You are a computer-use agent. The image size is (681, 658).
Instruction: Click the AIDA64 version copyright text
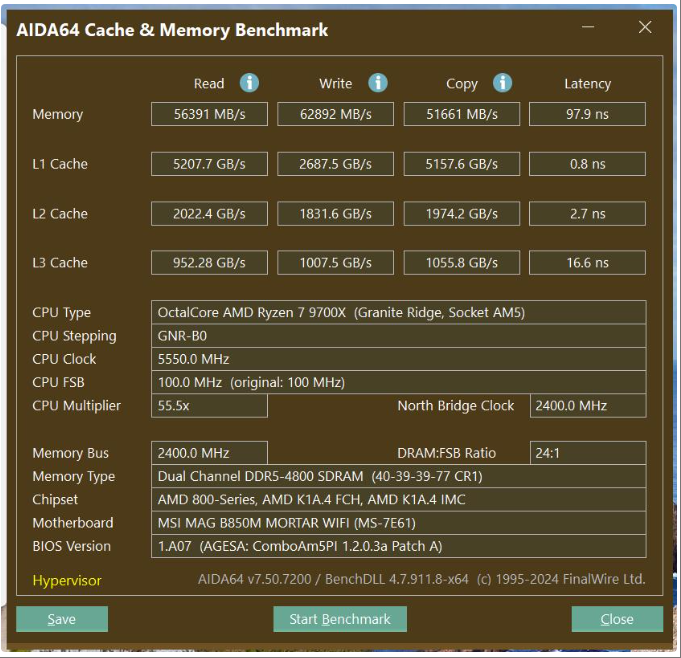(x=422, y=579)
